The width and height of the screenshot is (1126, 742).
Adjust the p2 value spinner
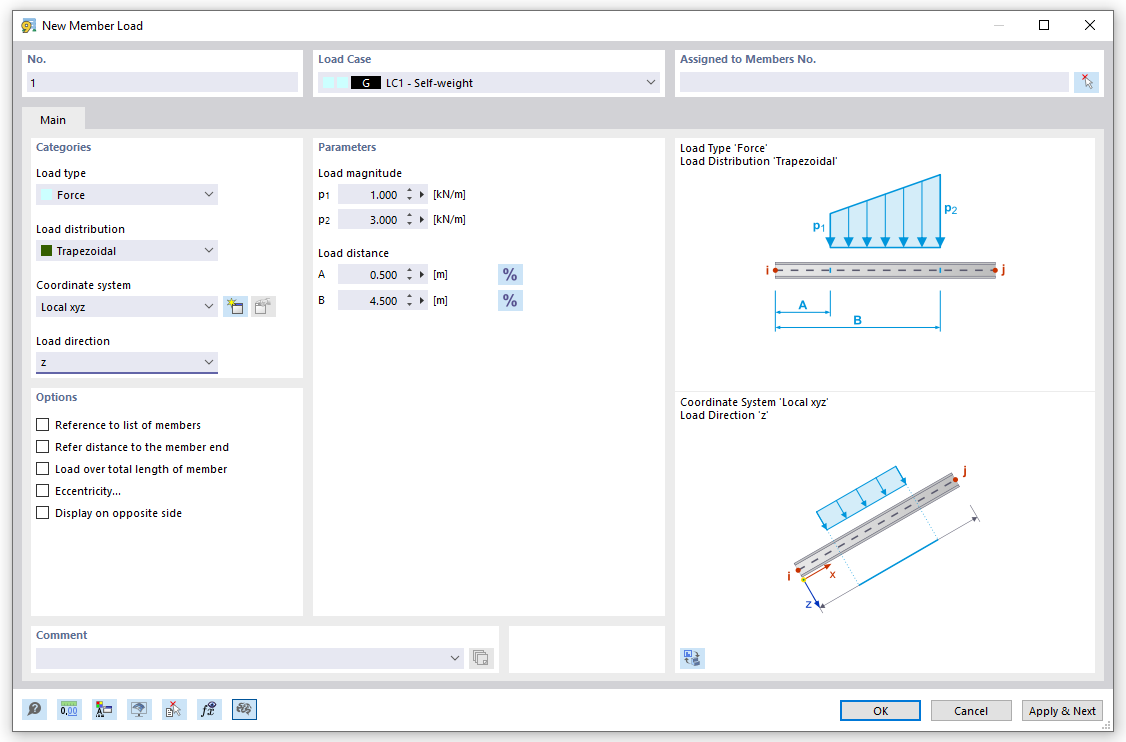409,220
